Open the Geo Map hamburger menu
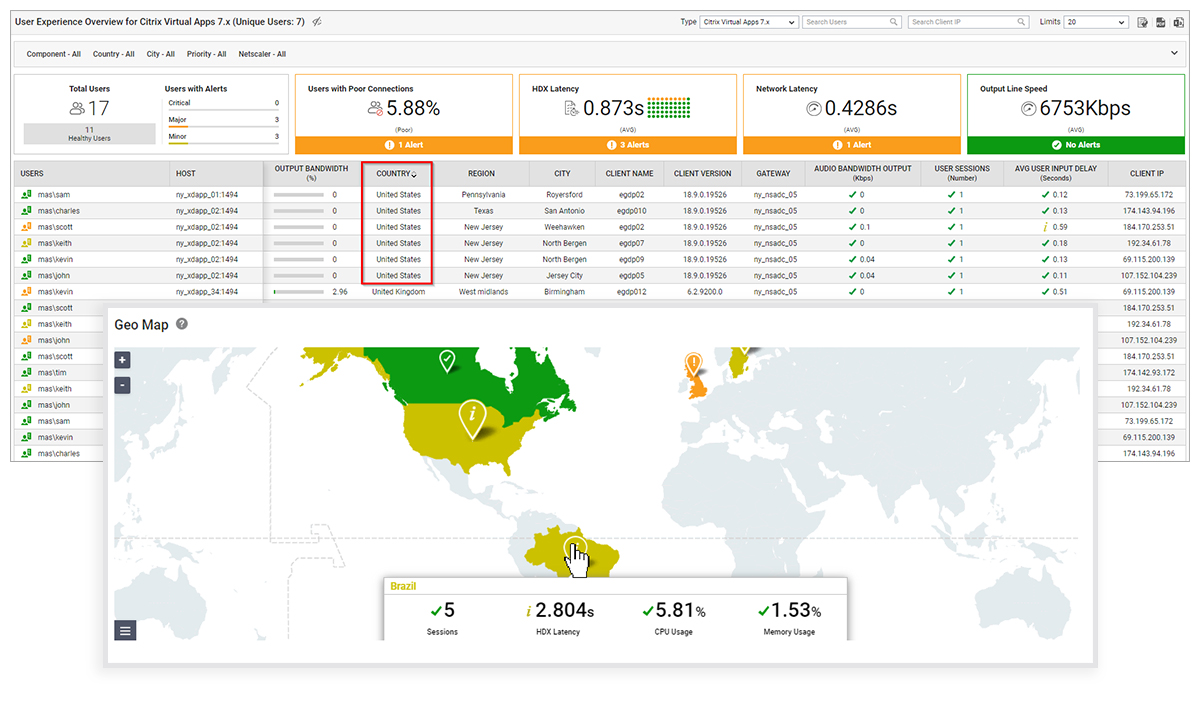Image resolution: width=1200 pixels, height=715 pixels. click(x=125, y=630)
